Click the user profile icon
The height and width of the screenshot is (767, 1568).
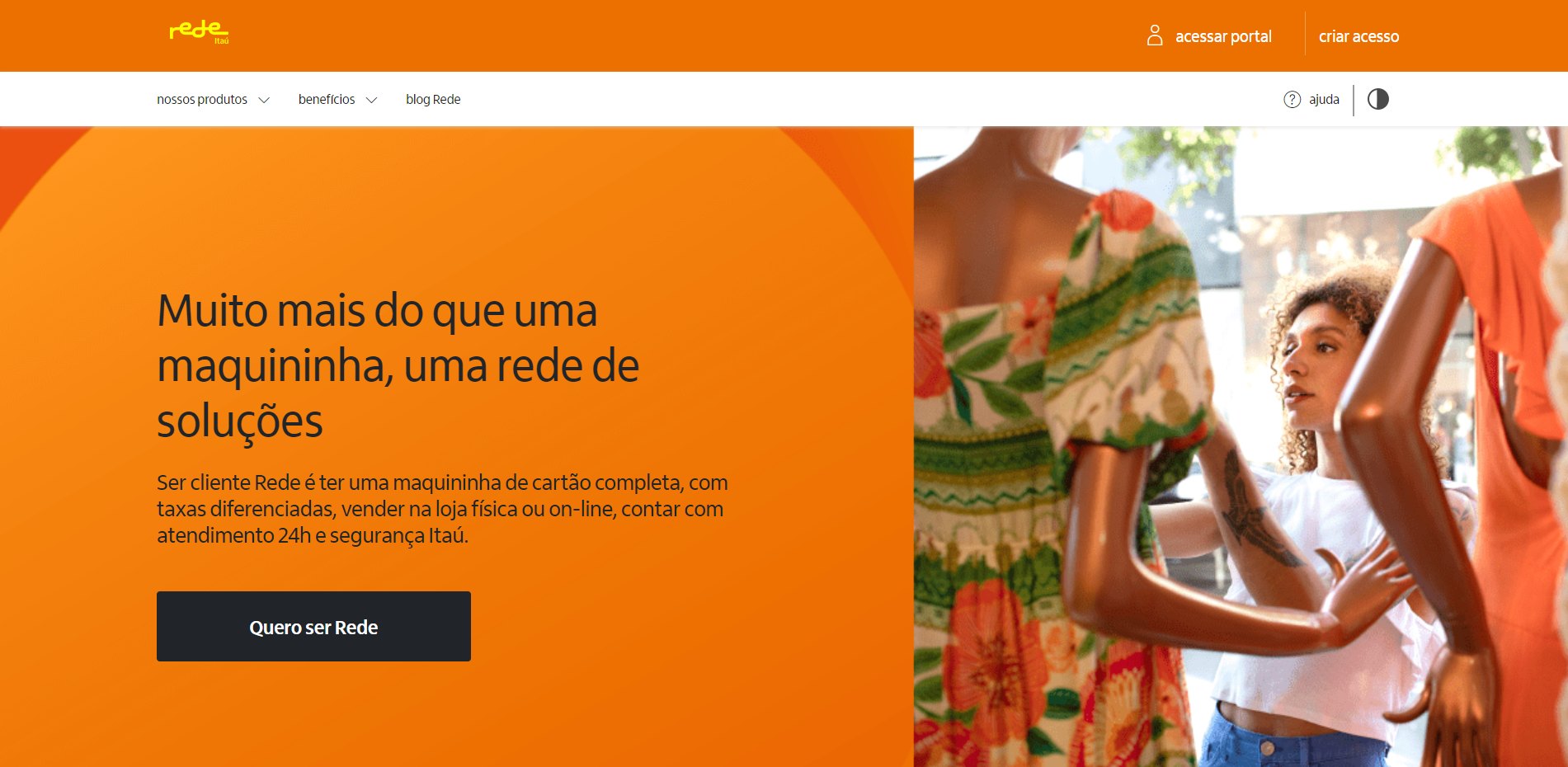(x=1155, y=35)
